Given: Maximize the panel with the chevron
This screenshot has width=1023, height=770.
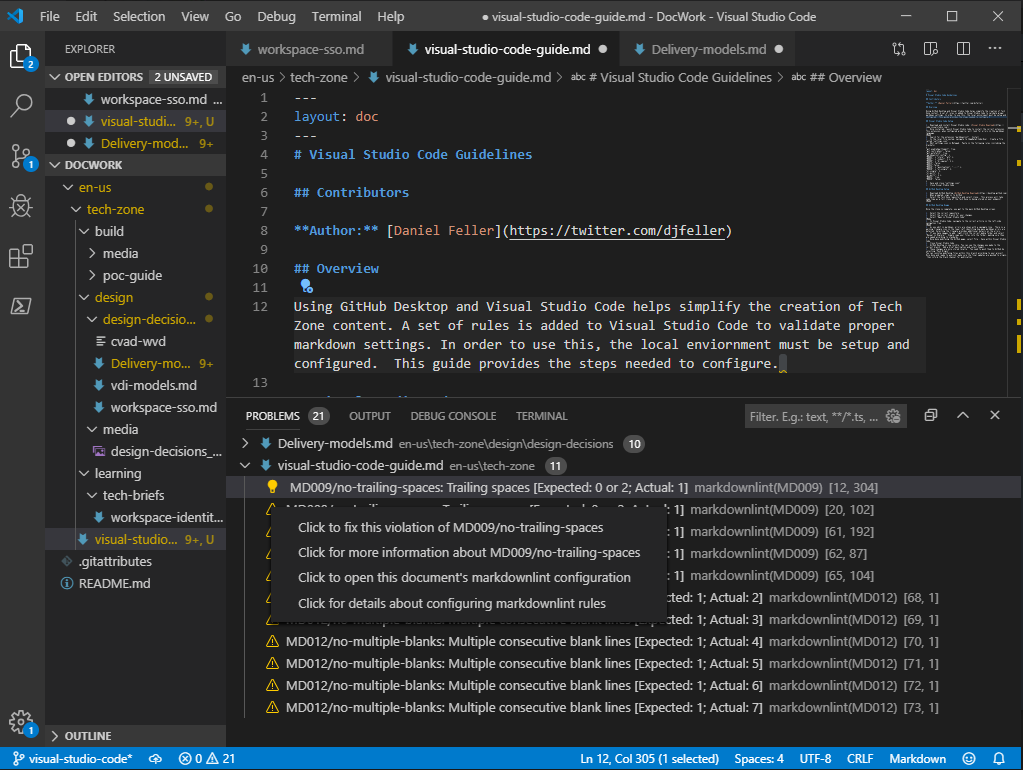Looking at the screenshot, I should point(964,415).
